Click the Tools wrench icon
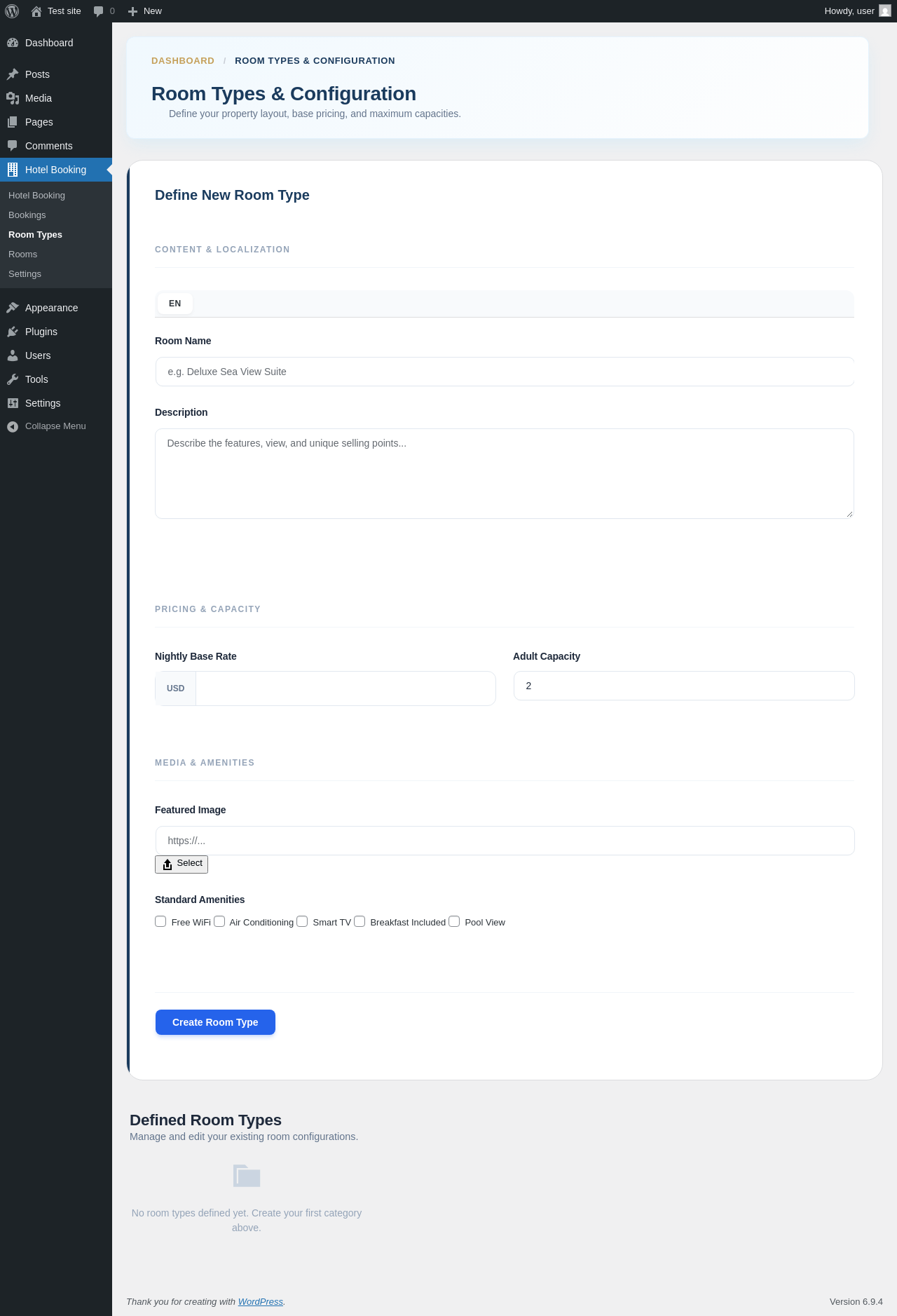Screen dimensions: 897x1316 13,379
